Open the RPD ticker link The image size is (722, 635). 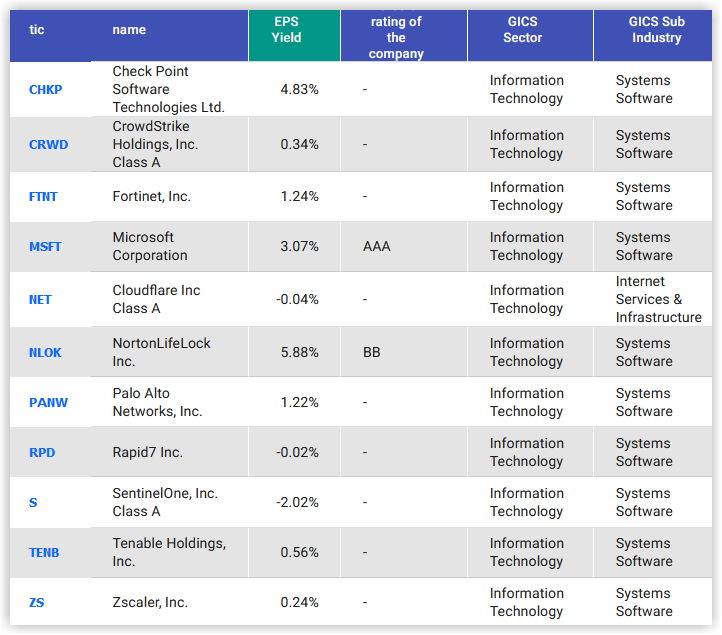click(x=42, y=453)
